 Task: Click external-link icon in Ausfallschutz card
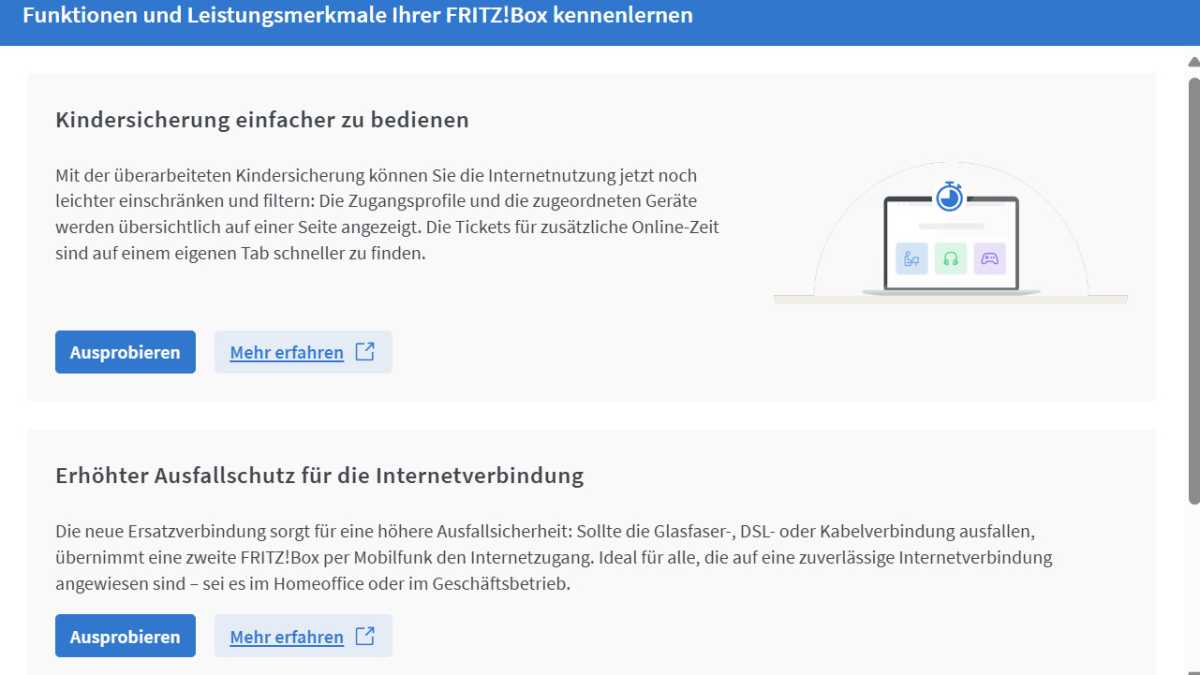(365, 636)
